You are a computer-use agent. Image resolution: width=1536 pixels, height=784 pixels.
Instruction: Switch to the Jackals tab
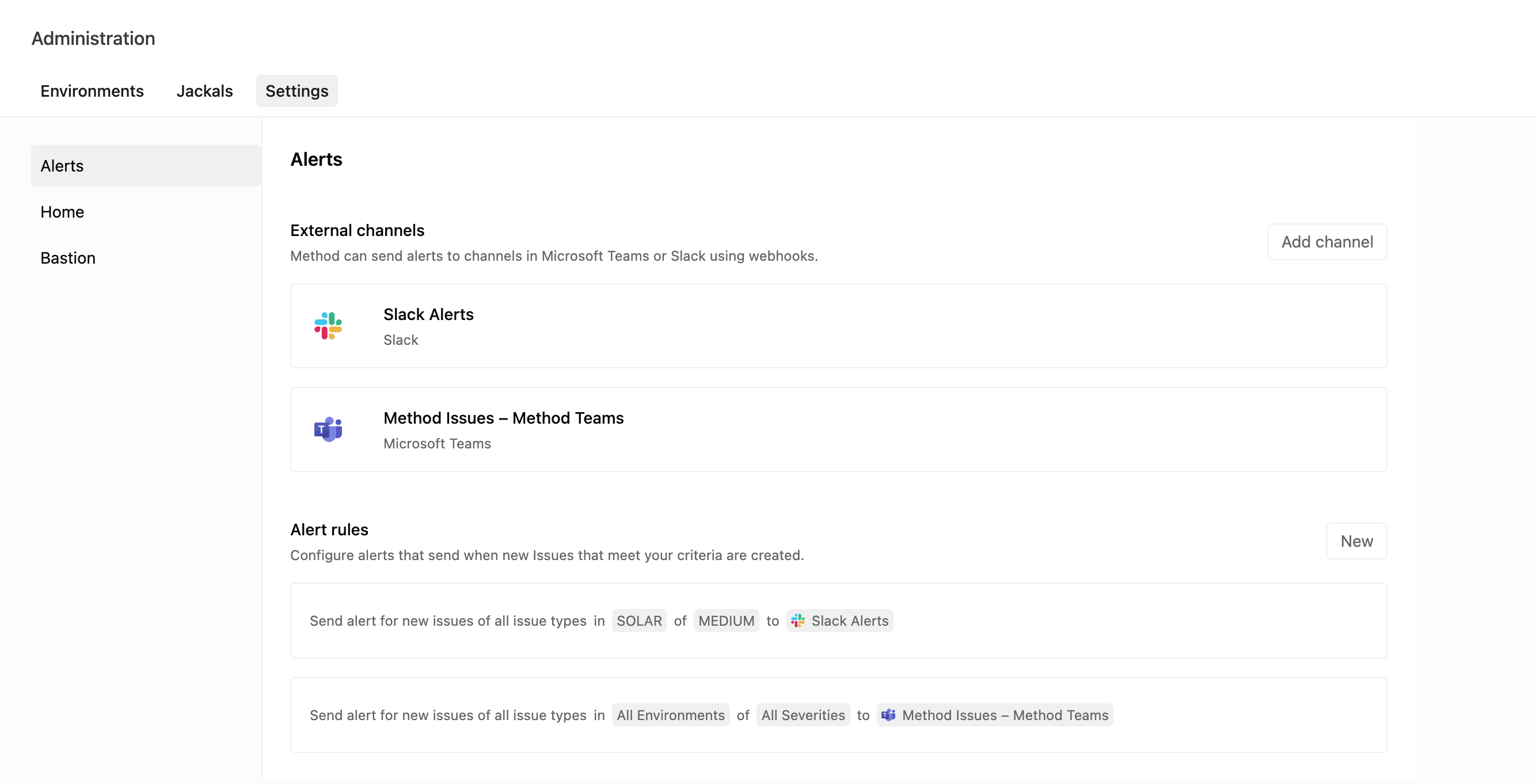pyautogui.click(x=204, y=90)
